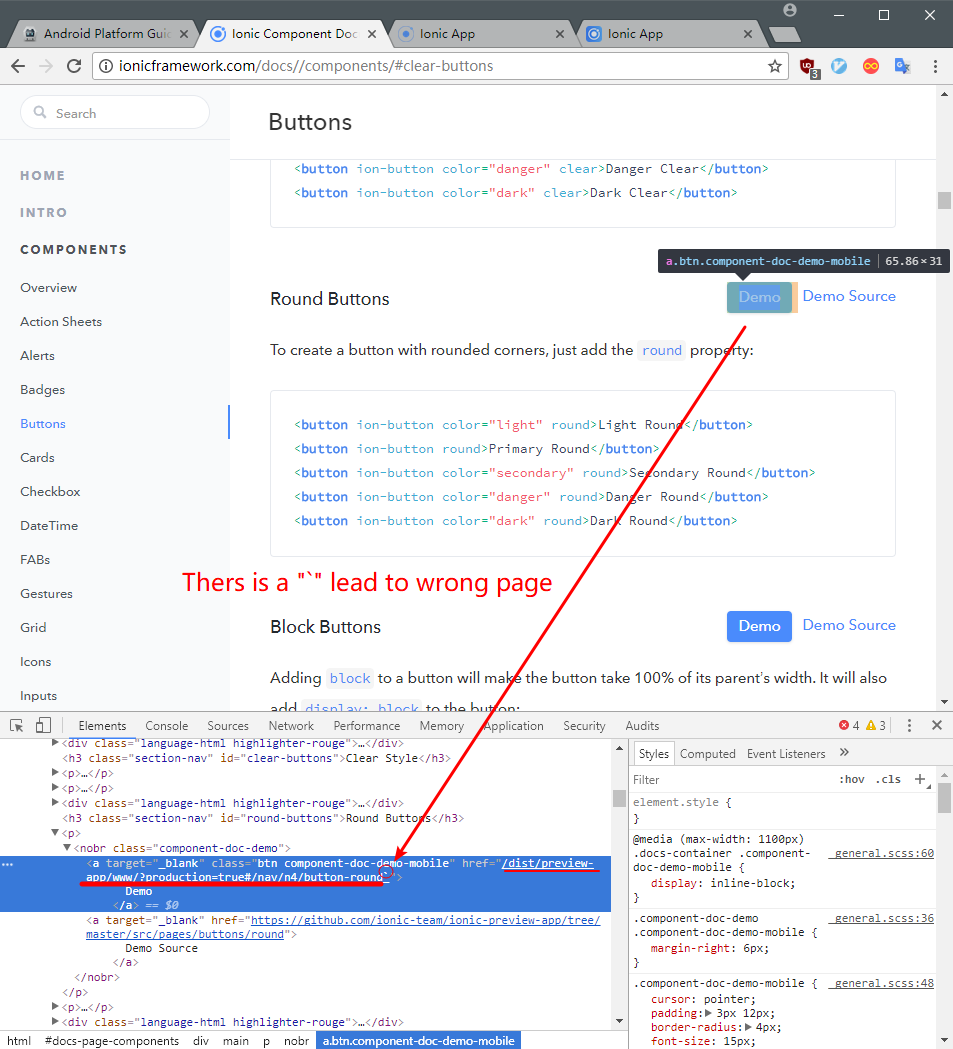The image size is (953, 1049).
Task: Select the inspect element tool in DevTools
Action: pos(15,724)
